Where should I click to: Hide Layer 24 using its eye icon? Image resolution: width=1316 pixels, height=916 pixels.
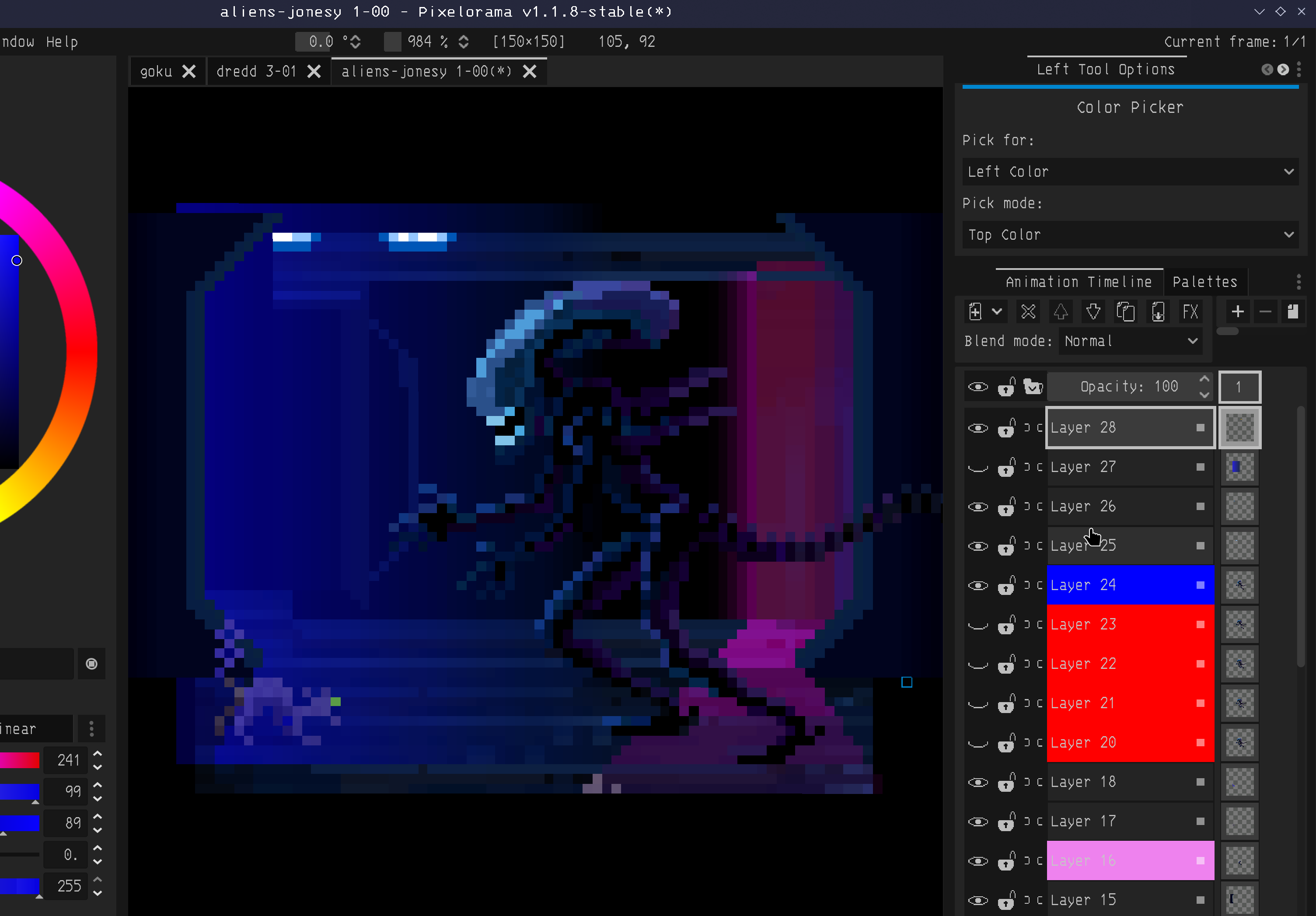(x=978, y=585)
